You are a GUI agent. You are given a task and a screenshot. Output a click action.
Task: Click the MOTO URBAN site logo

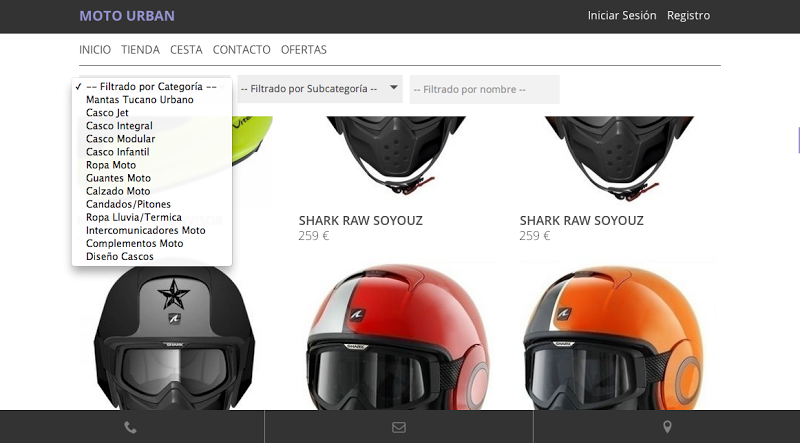127,16
